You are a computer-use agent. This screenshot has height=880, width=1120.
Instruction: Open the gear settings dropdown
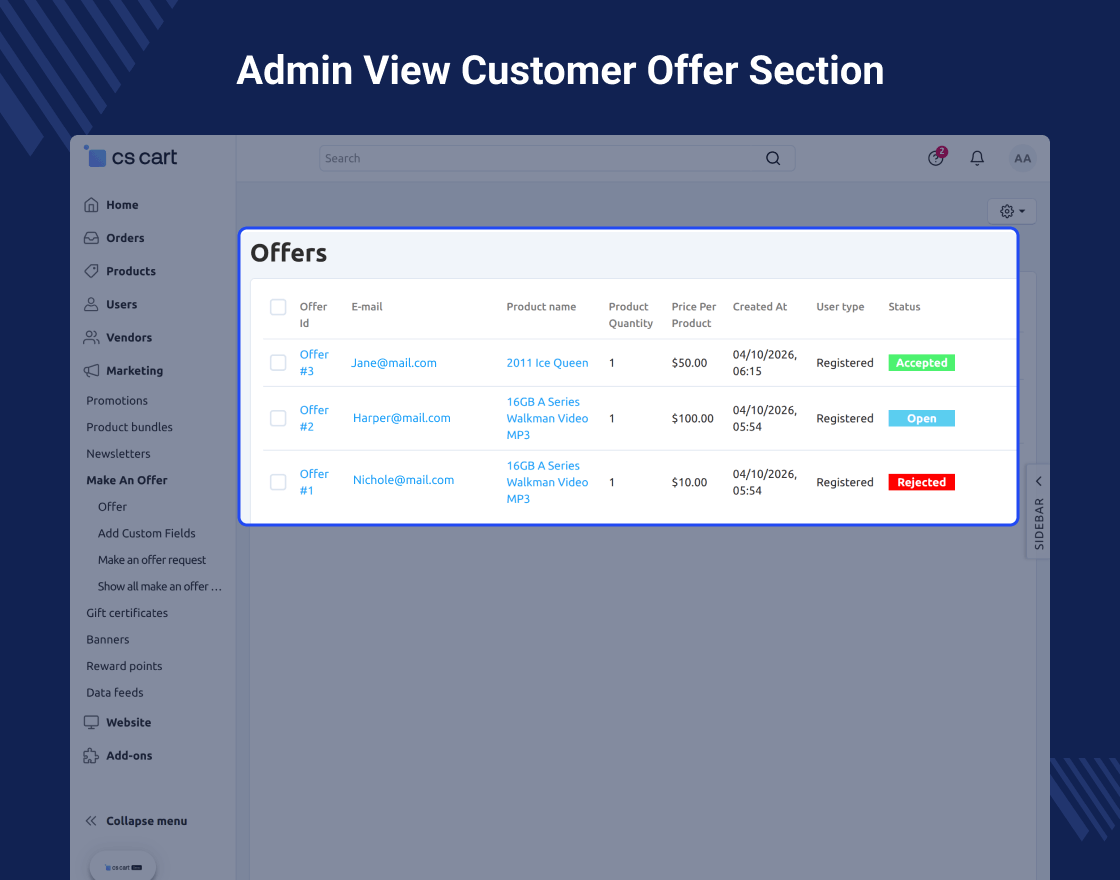[1012, 211]
